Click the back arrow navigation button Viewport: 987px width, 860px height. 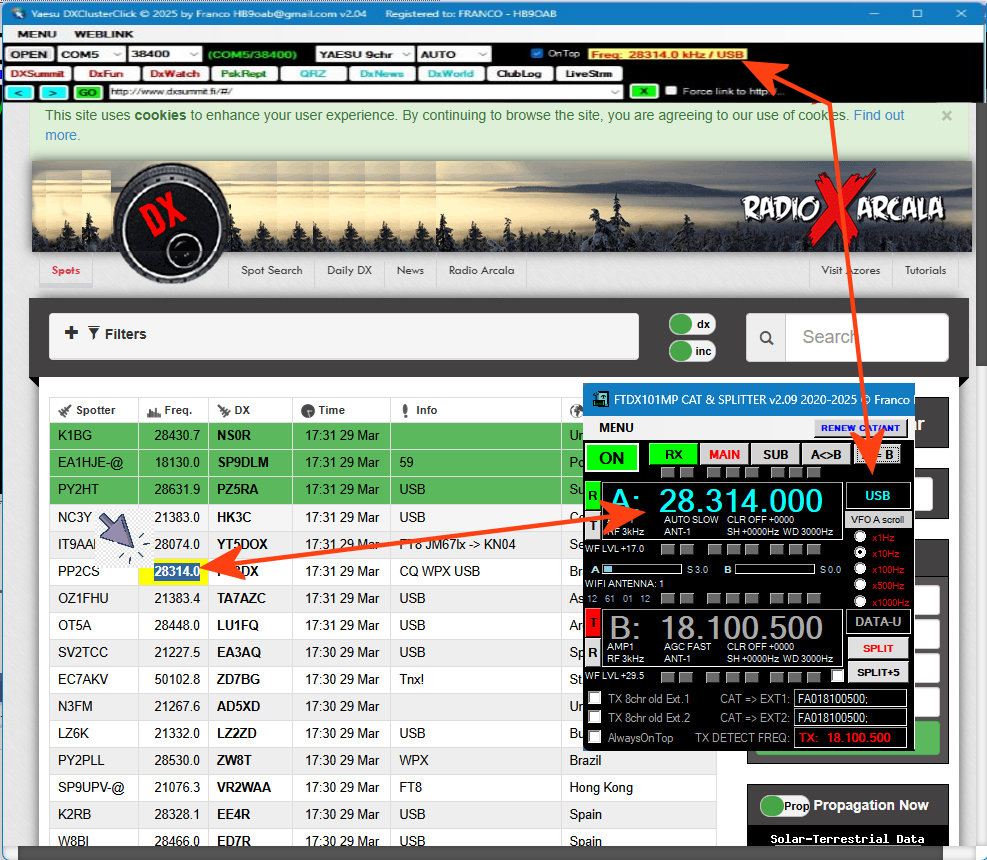[19, 92]
